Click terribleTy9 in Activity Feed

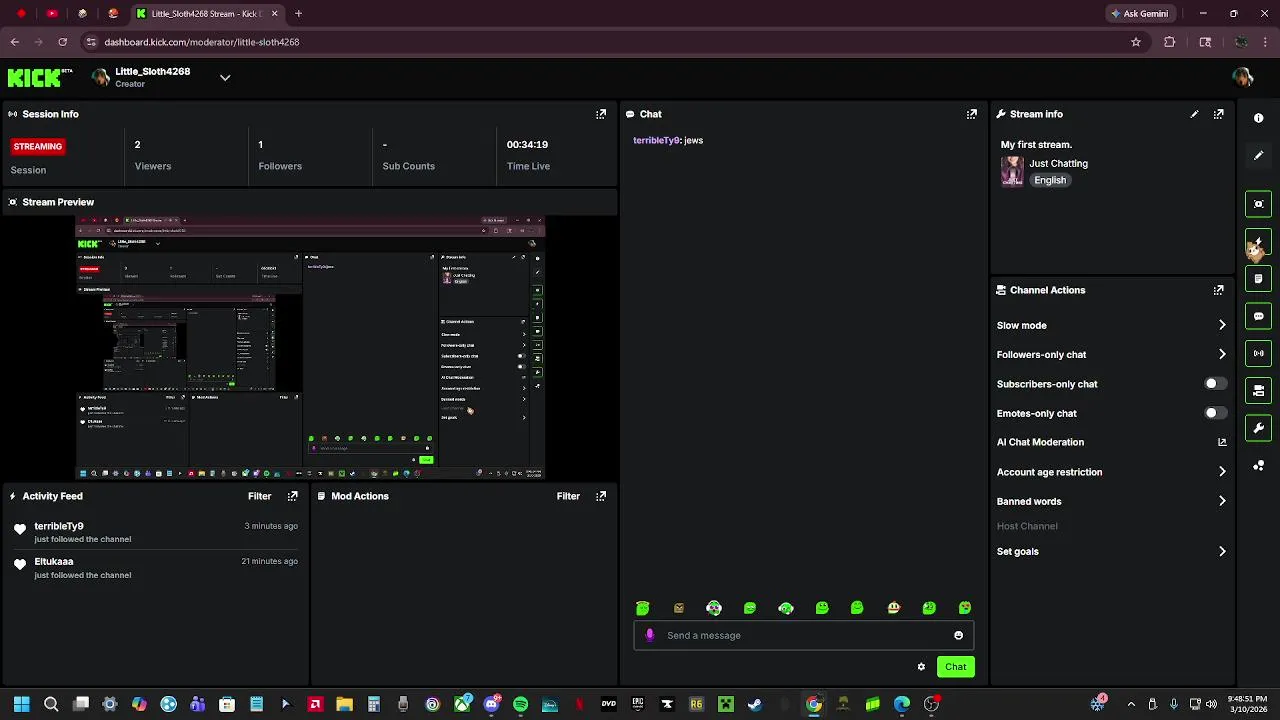[59, 526]
